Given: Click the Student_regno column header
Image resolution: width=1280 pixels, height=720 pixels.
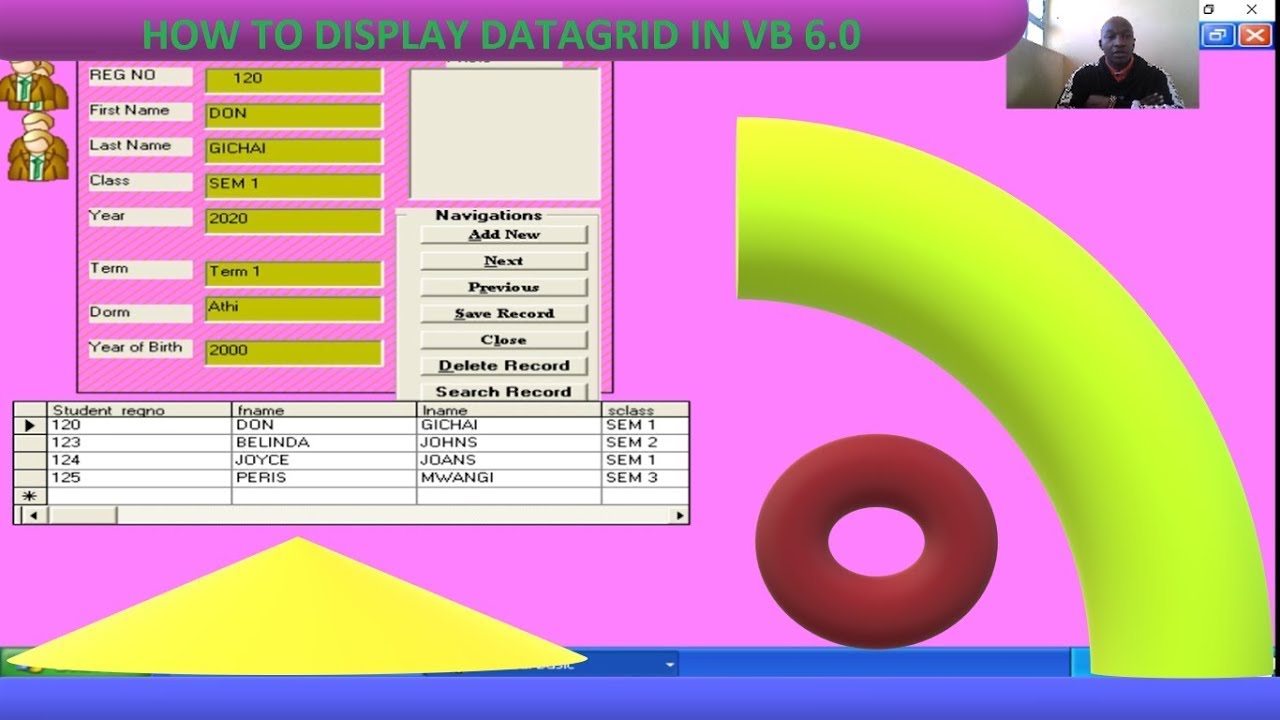Looking at the screenshot, I should (x=139, y=410).
